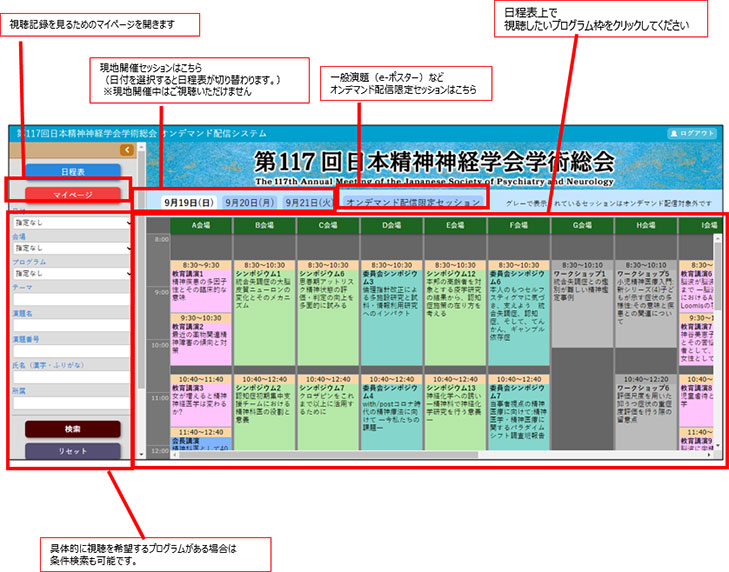Open the 会長講演 session at 11:40~12:40
This screenshot has height=572, width=729.
(x=201, y=439)
